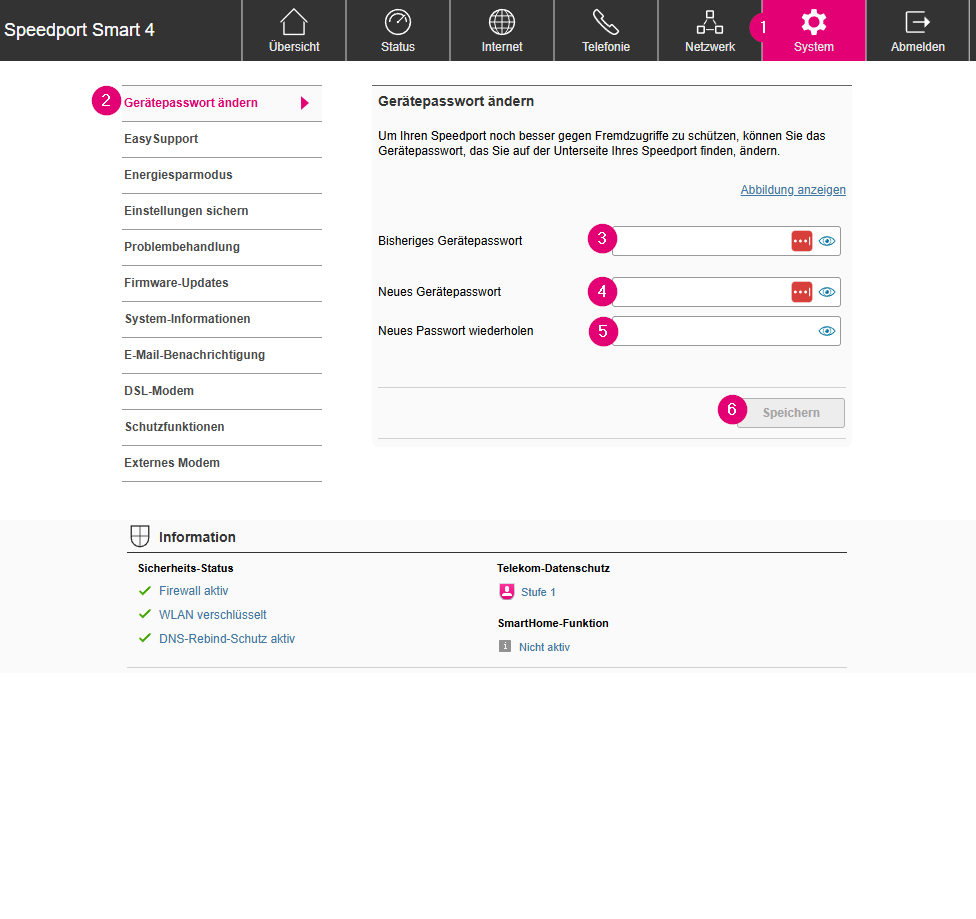Open the Telefonie phone icon
976x919 pixels.
(606, 23)
